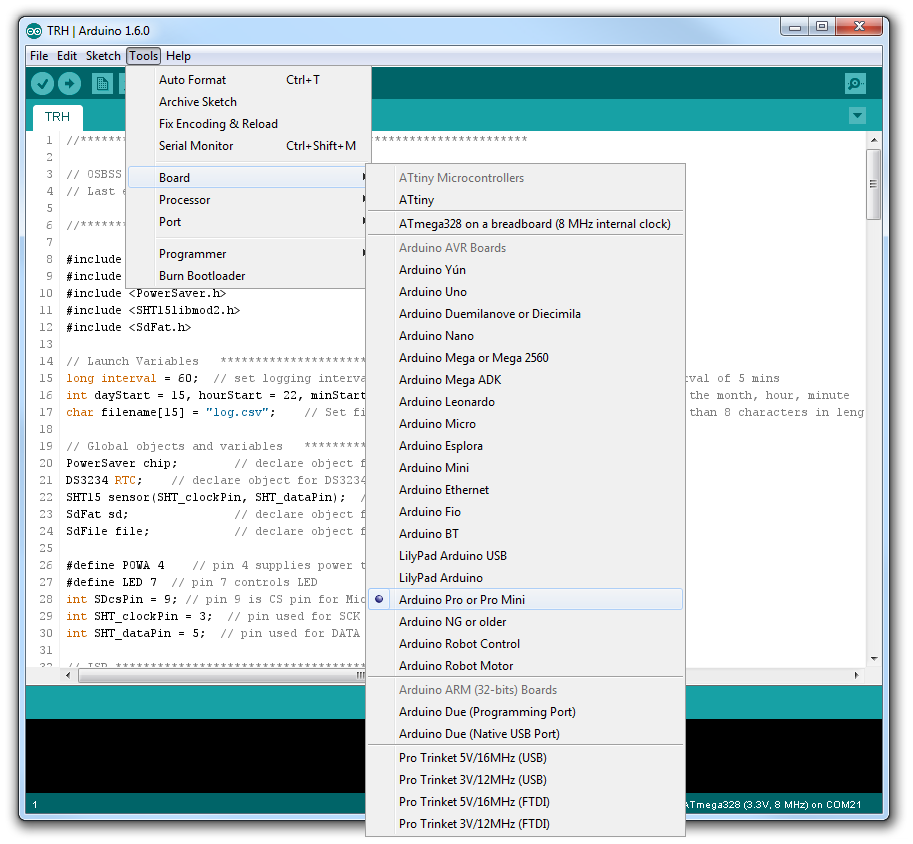
Task: Click the Verify checkmark toolbar button
Action: click(x=43, y=84)
